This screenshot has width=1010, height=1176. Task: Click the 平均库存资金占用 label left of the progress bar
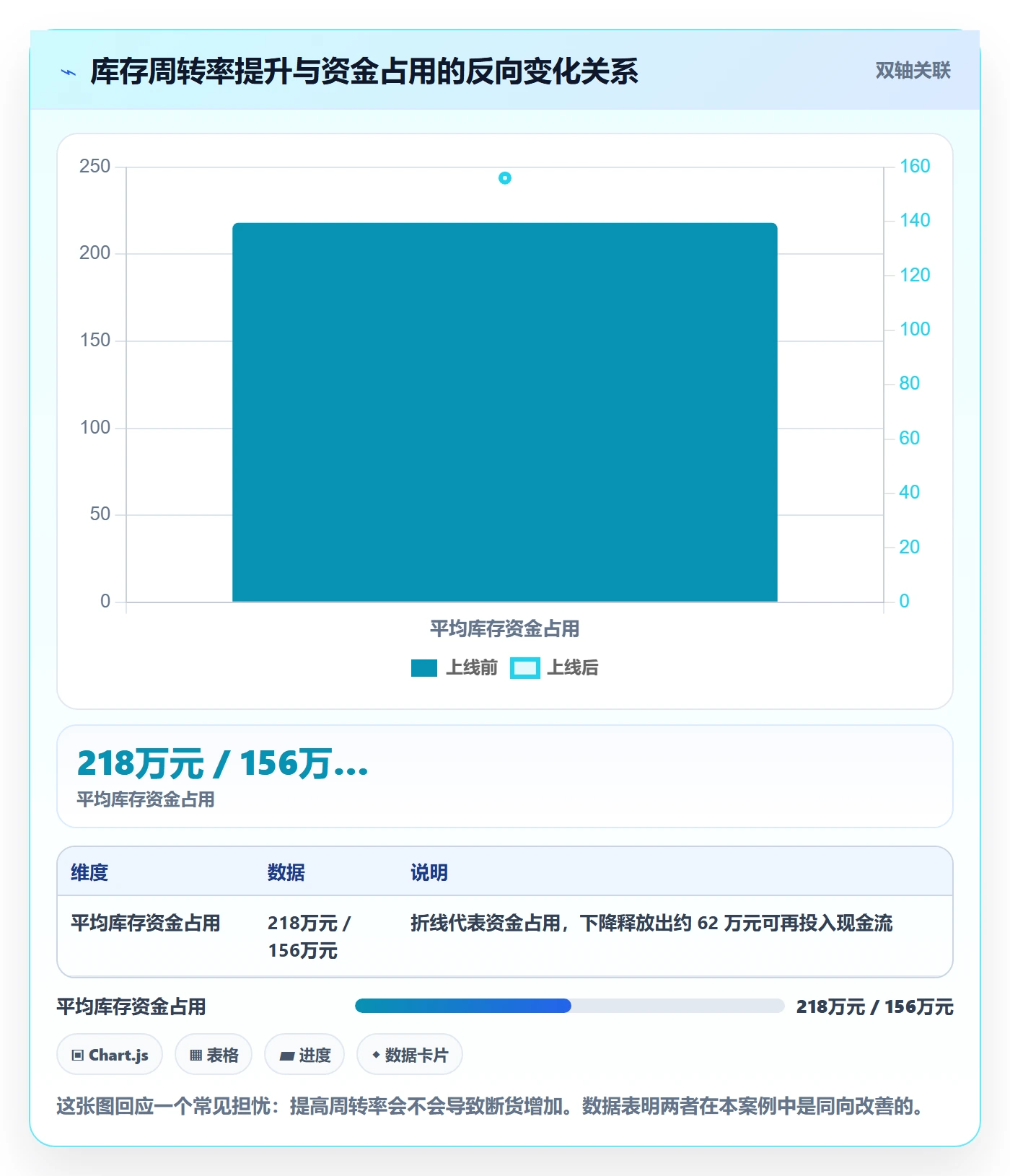point(131,1006)
